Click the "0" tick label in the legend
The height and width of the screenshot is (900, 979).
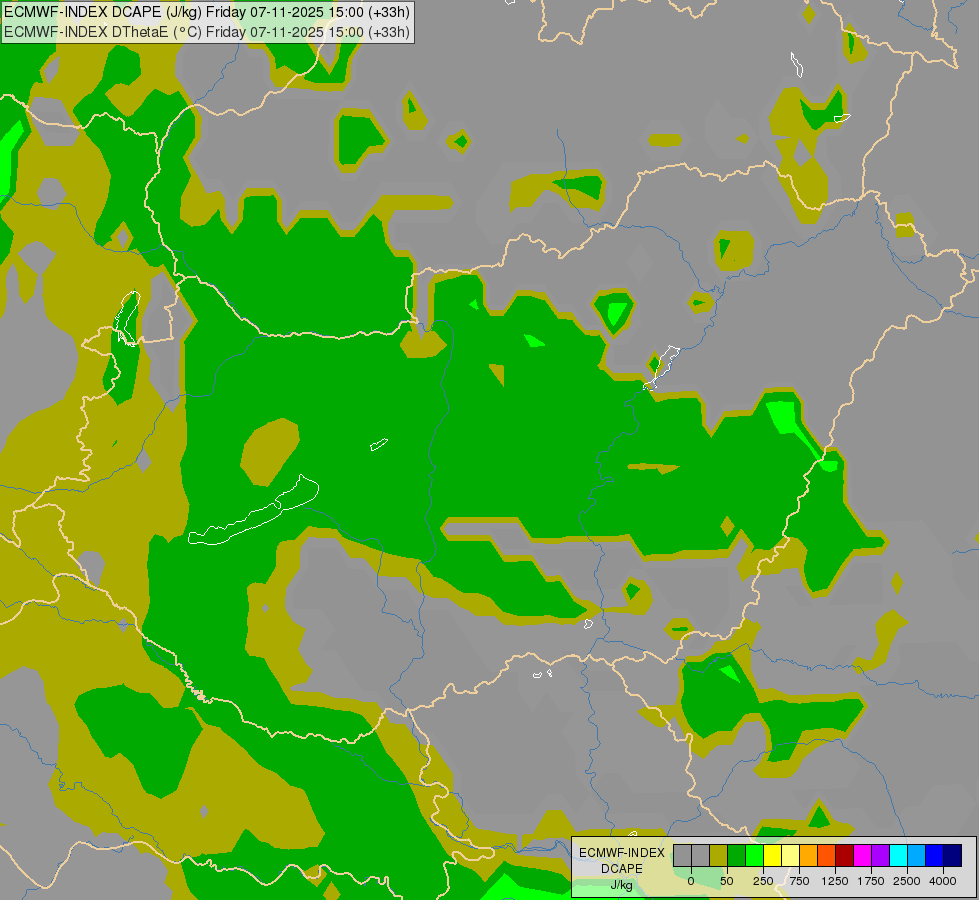(x=691, y=881)
